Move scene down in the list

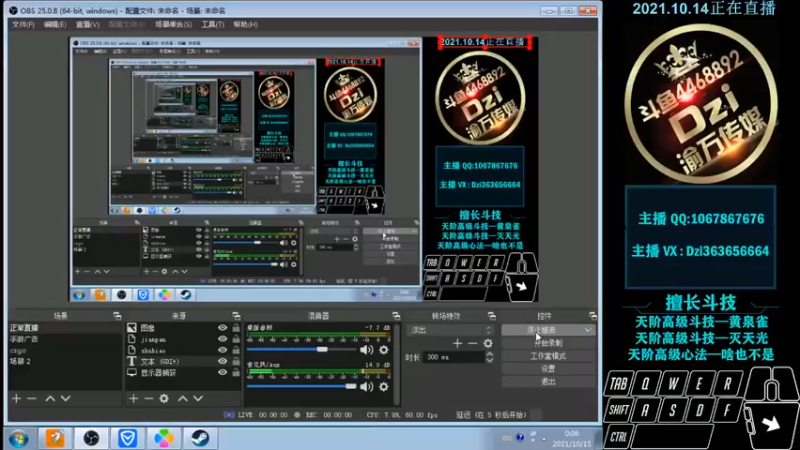(x=65, y=398)
